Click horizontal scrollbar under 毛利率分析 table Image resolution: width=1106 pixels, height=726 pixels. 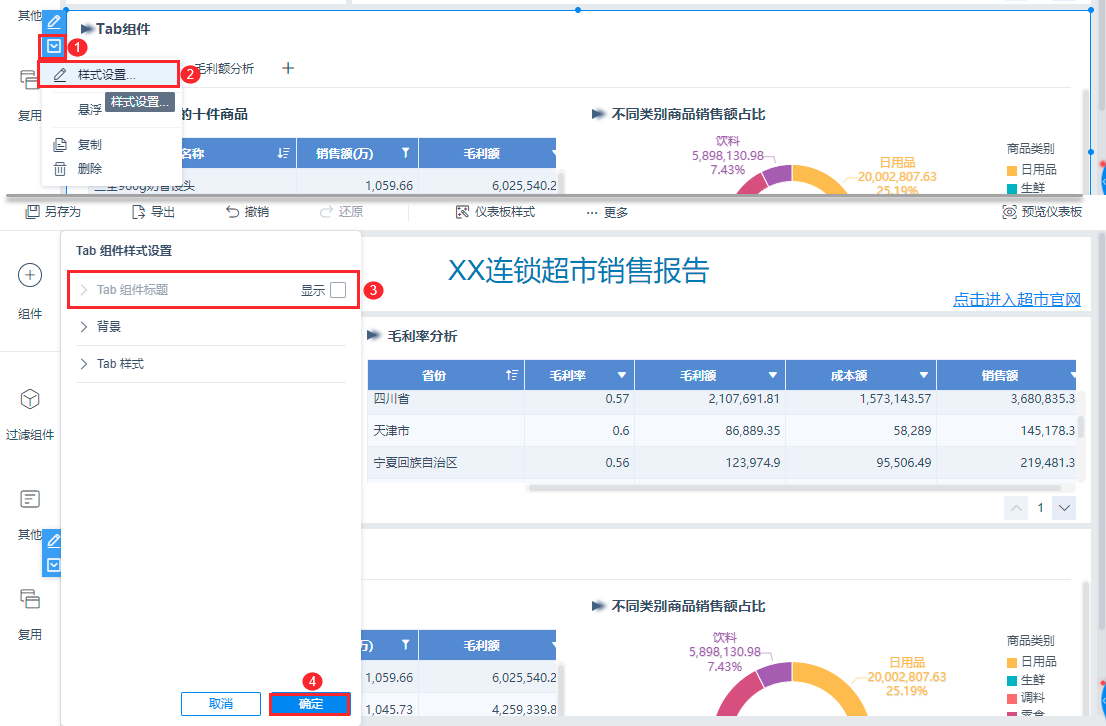point(794,488)
